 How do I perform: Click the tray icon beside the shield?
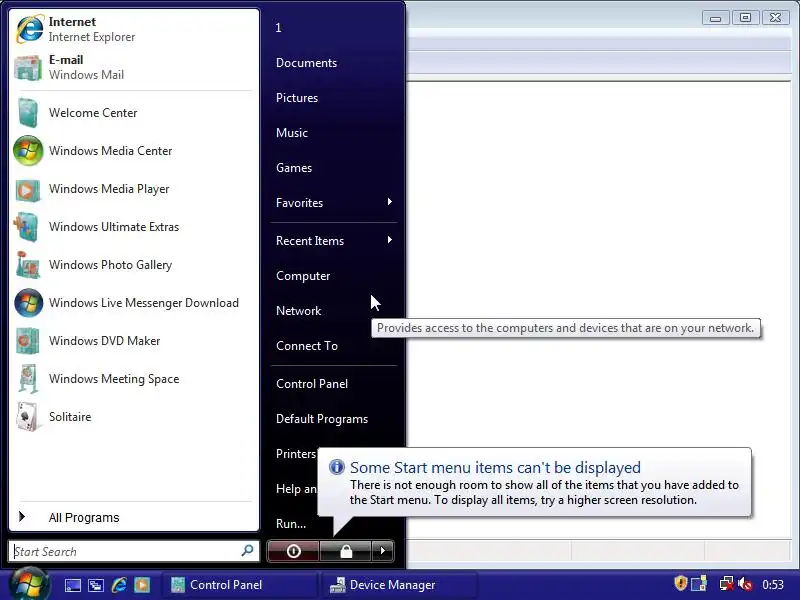point(699,583)
